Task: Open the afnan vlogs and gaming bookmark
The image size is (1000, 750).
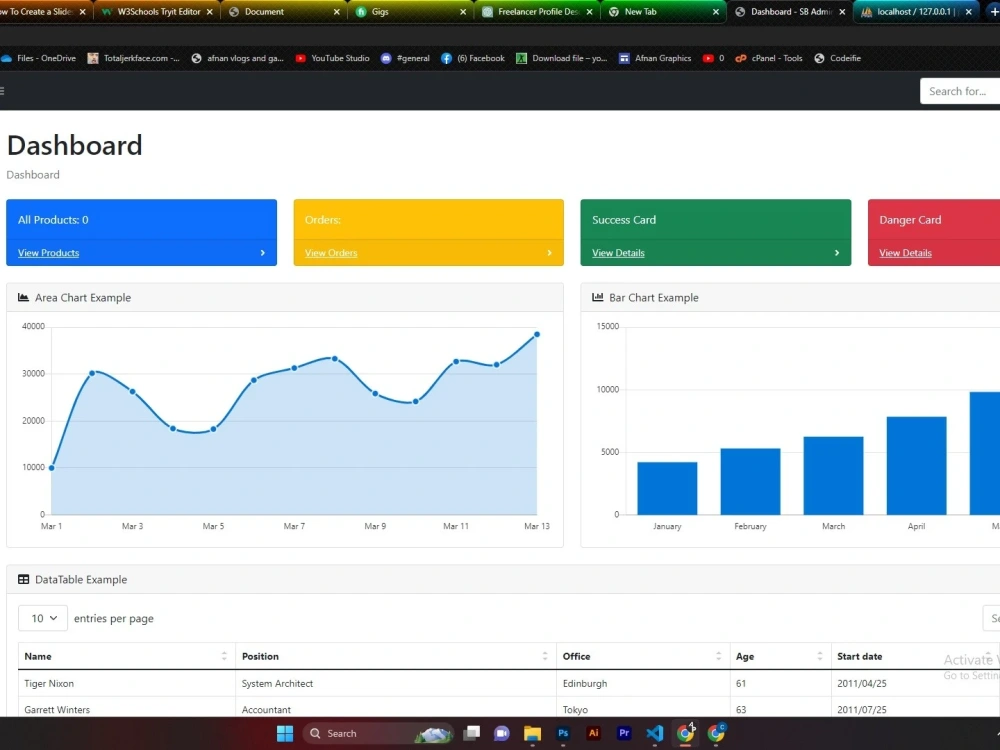Action: tap(237, 58)
